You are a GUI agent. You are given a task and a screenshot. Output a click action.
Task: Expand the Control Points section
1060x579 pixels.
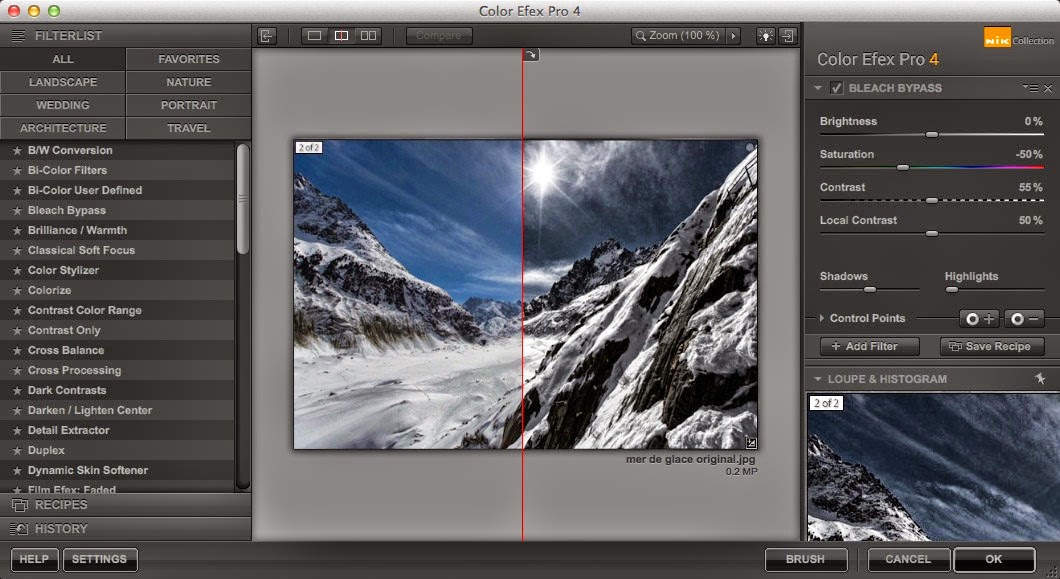pyautogui.click(x=821, y=318)
